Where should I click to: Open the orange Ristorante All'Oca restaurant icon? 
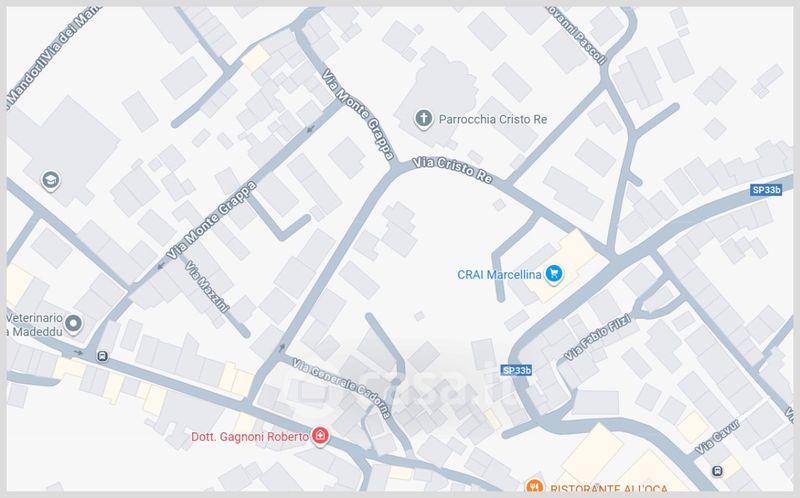tap(534, 487)
